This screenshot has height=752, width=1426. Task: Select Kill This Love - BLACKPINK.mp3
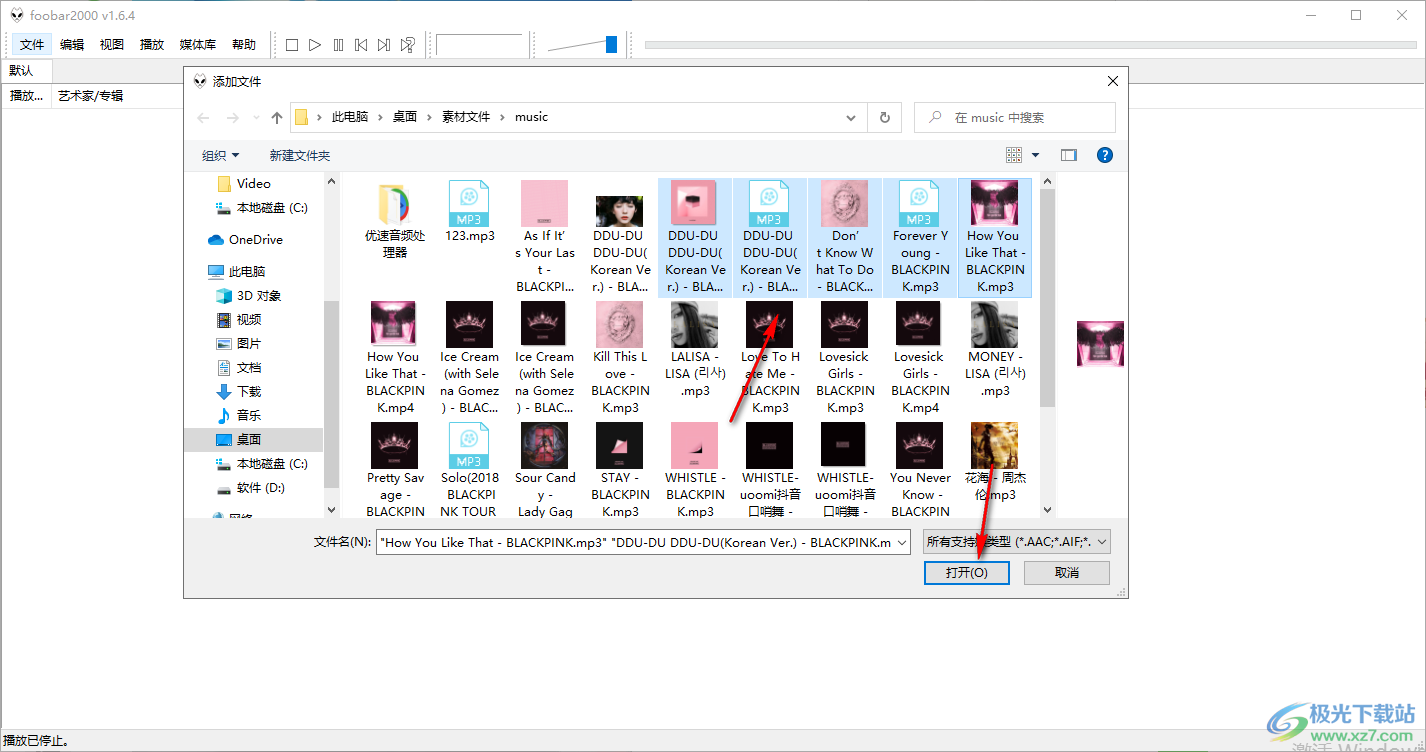620,358
